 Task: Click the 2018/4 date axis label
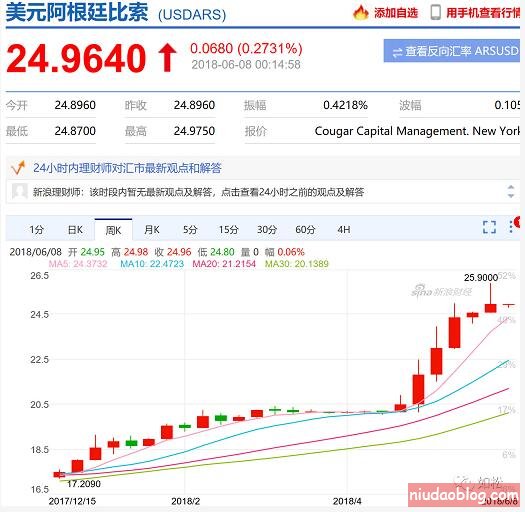point(347,501)
